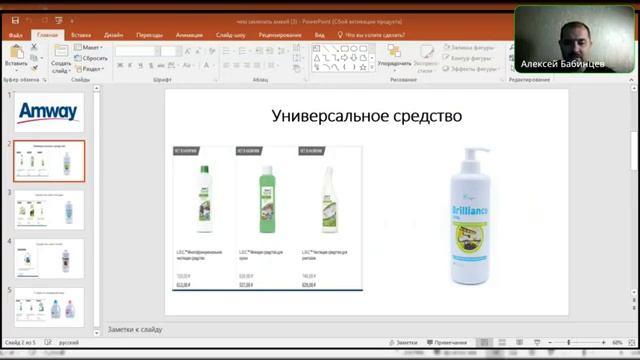Switch to Дизайн (Design) tab
The image size is (640, 360).
point(113,35)
